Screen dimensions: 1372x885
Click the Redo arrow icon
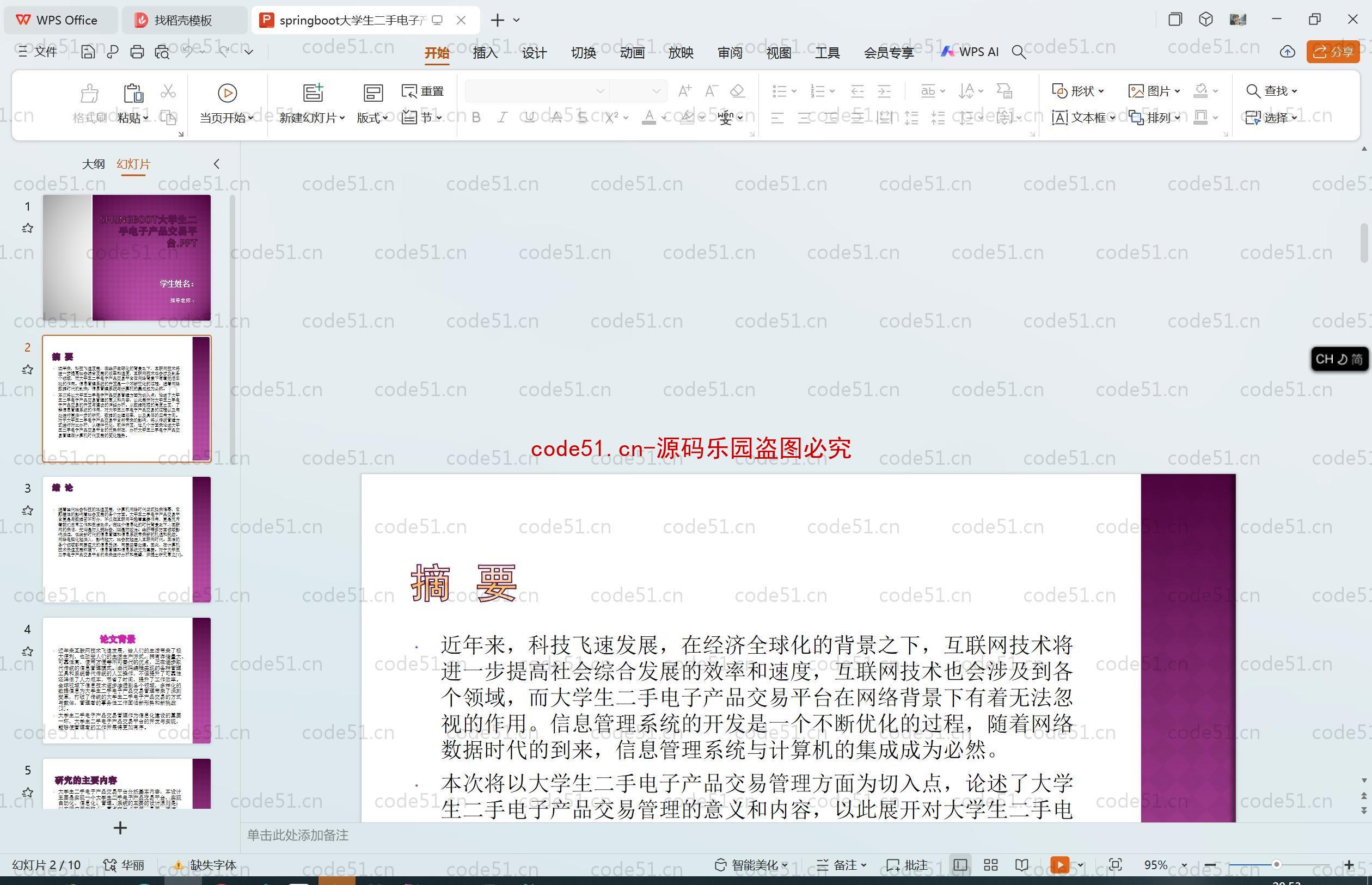click(224, 52)
